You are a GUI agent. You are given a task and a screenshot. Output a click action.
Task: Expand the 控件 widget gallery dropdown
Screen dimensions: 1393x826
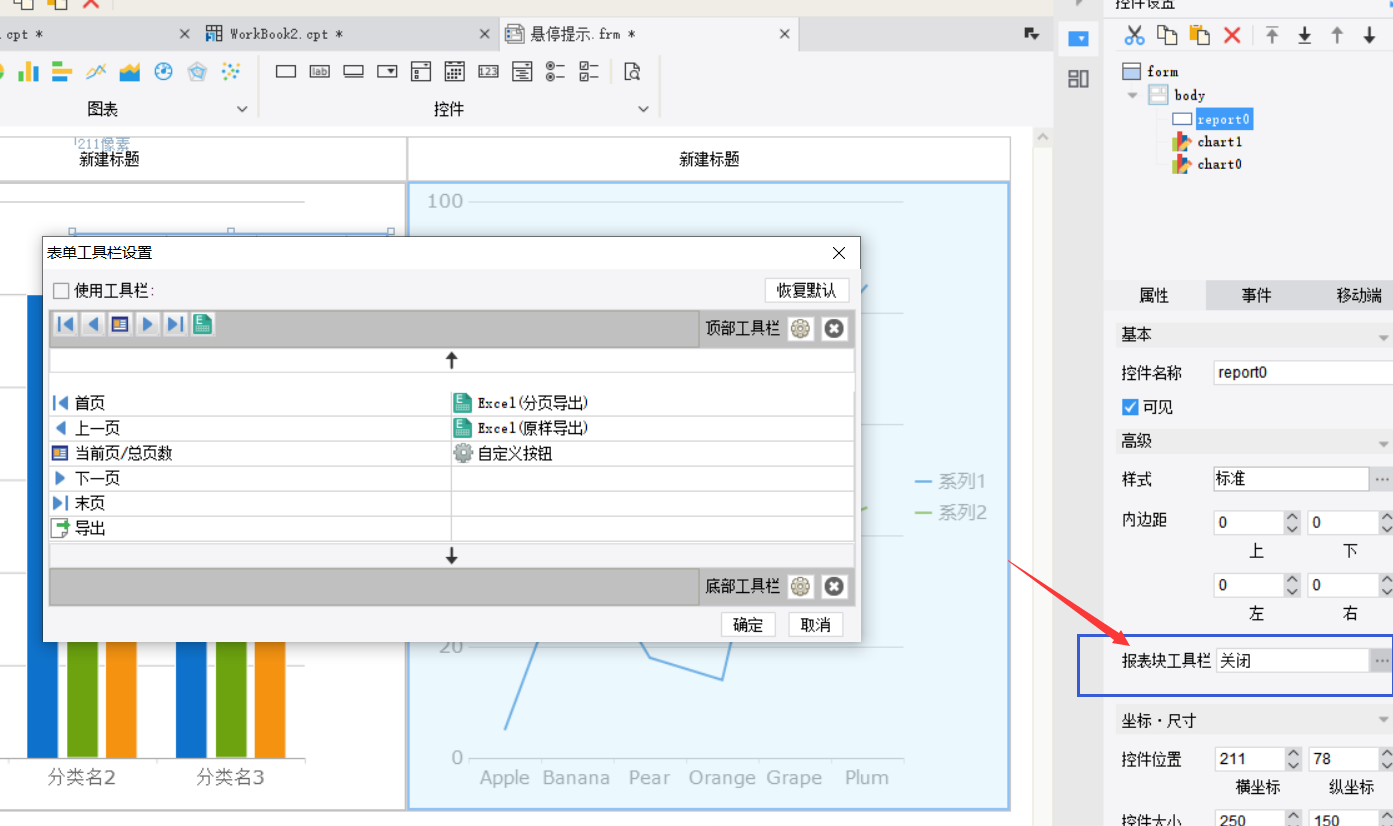point(645,109)
